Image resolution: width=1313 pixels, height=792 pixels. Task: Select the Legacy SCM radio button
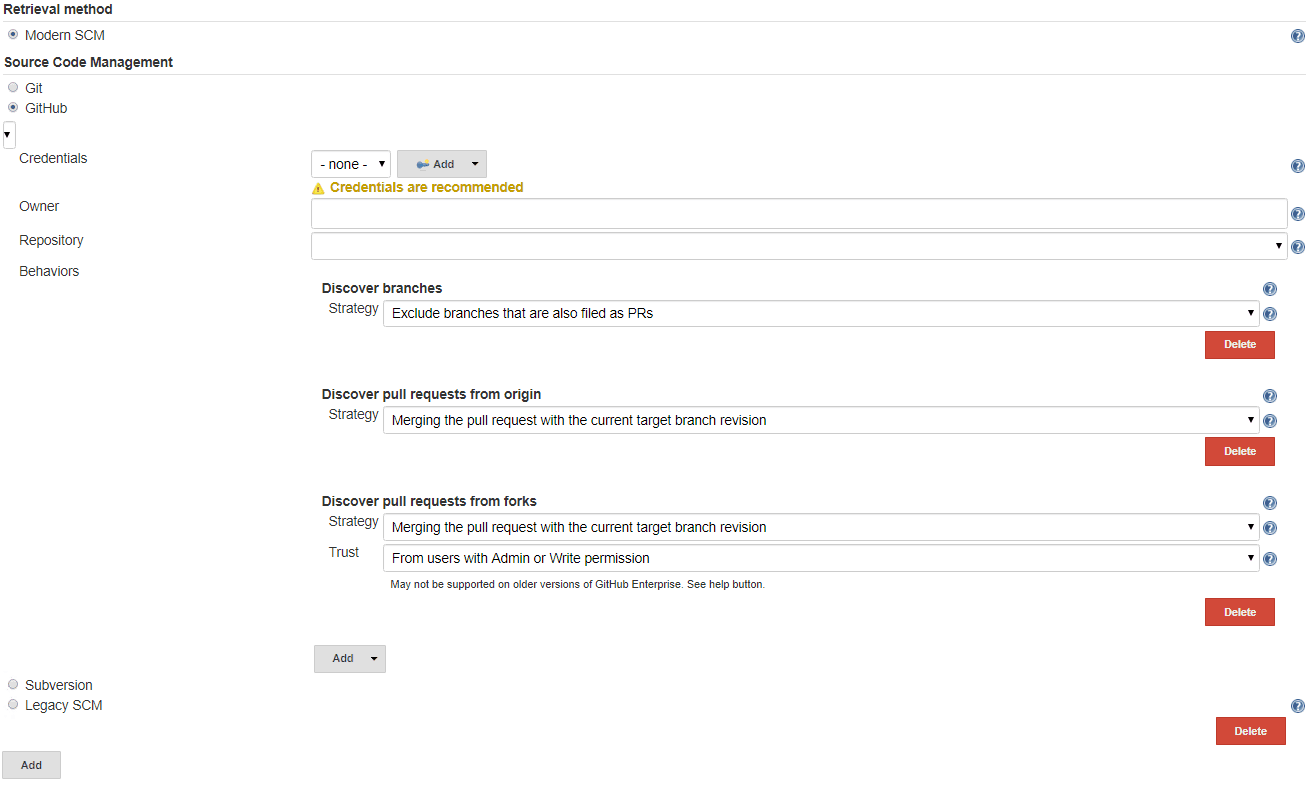pyautogui.click(x=13, y=705)
